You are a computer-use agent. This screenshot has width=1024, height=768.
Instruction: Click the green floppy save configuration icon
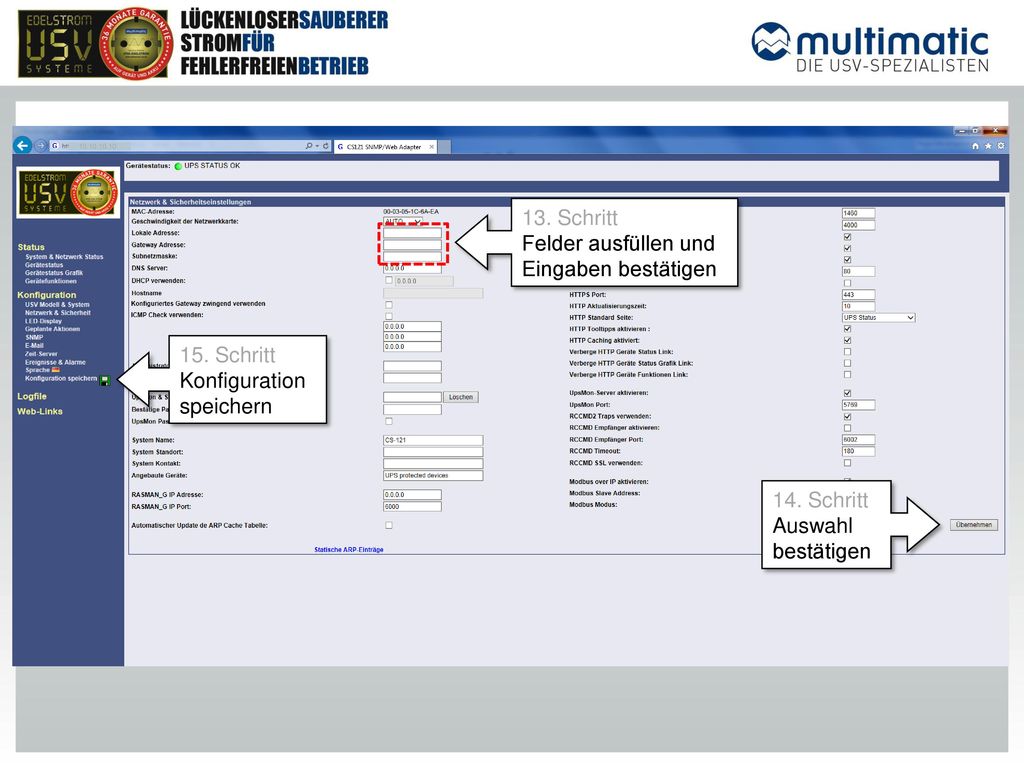(x=104, y=381)
